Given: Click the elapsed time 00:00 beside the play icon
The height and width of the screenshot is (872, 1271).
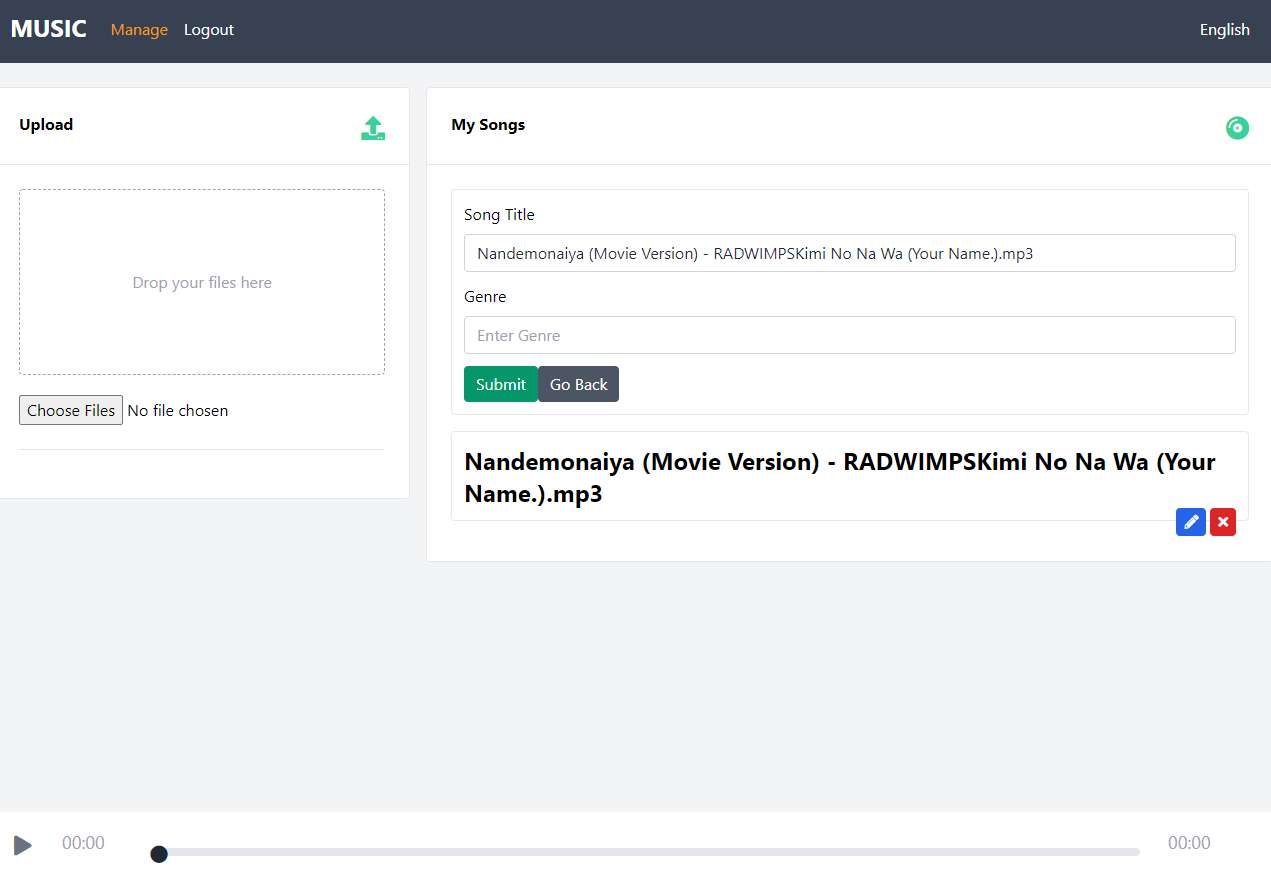Looking at the screenshot, I should tap(83, 843).
